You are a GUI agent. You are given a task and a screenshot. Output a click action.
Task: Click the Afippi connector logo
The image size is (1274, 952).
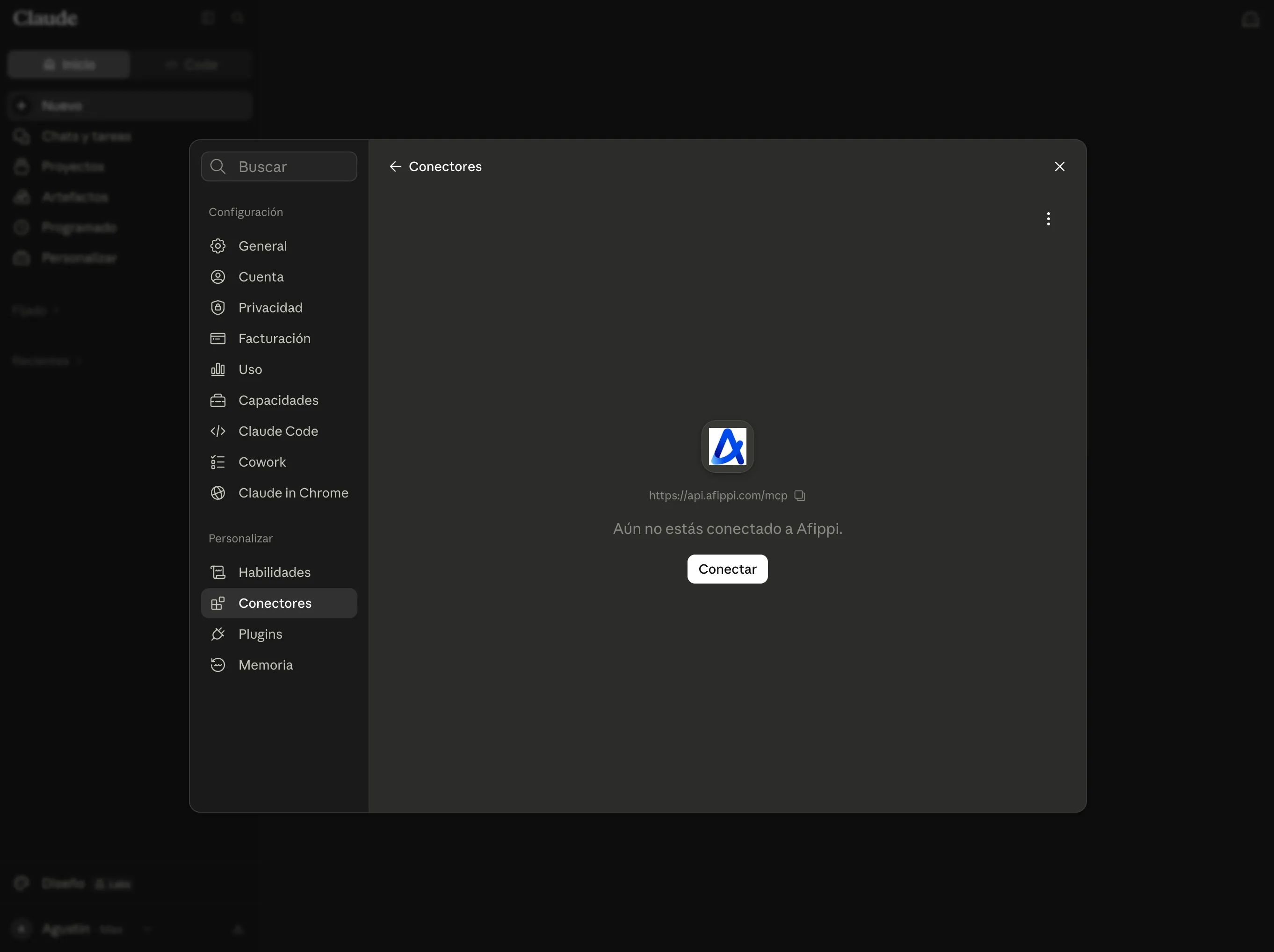(x=727, y=447)
